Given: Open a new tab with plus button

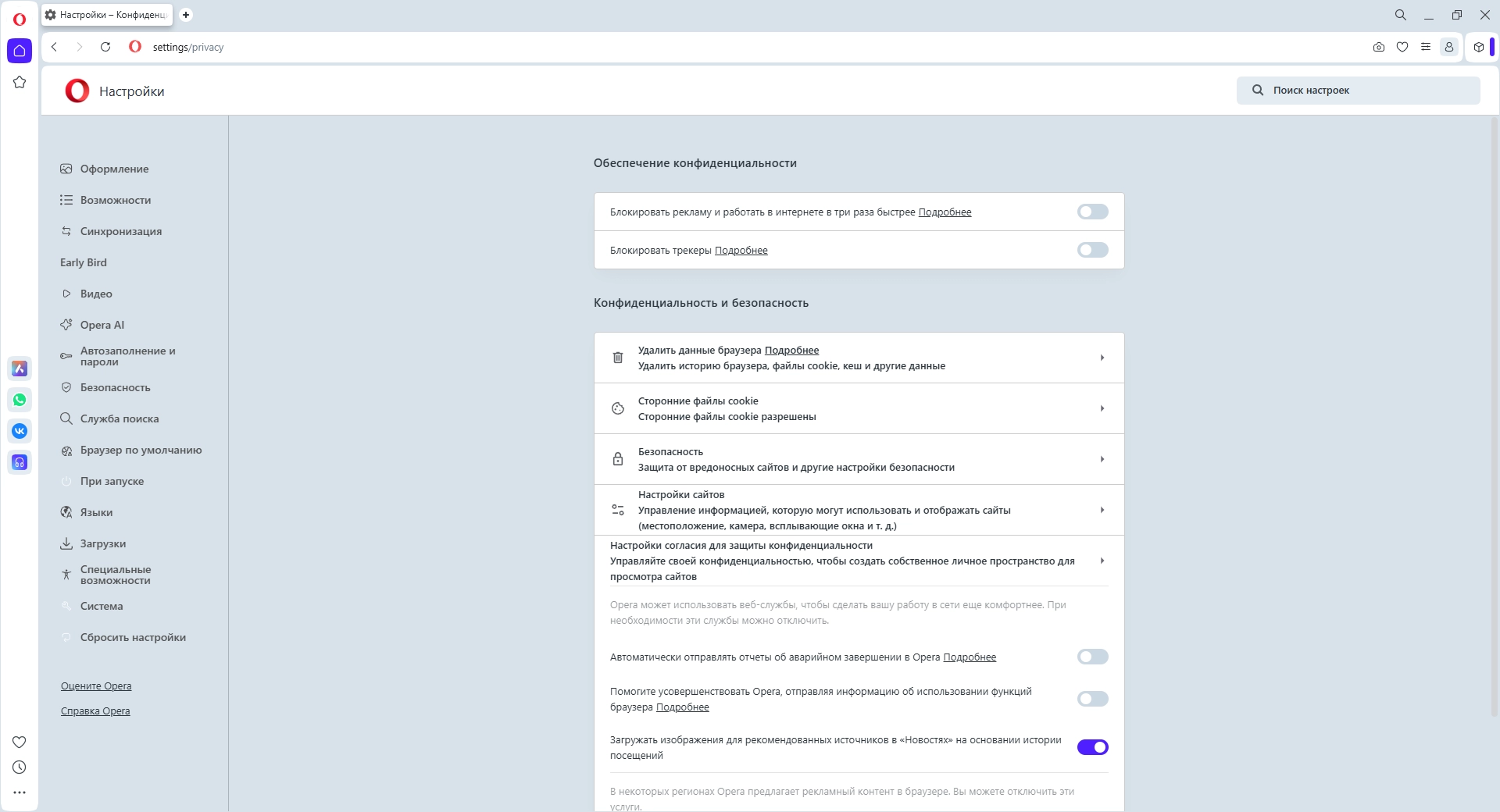Looking at the screenshot, I should point(186,15).
